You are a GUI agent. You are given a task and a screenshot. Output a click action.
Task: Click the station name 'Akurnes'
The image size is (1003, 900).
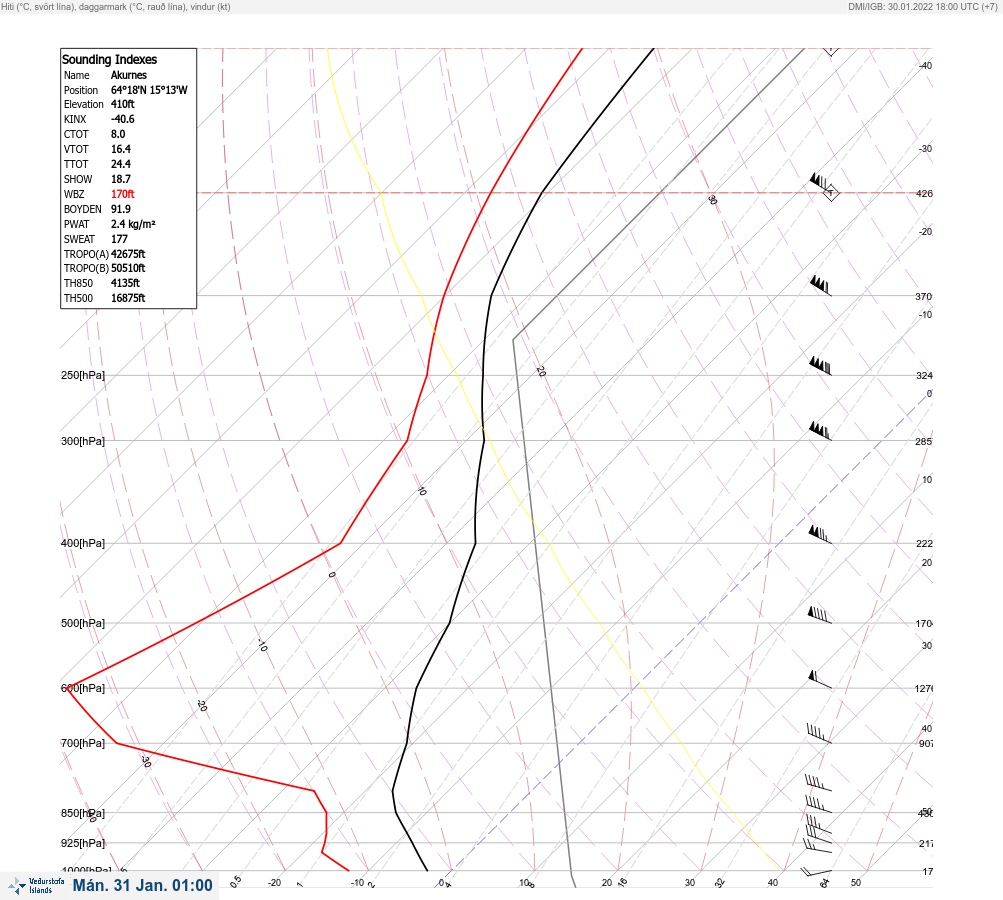coord(129,75)
